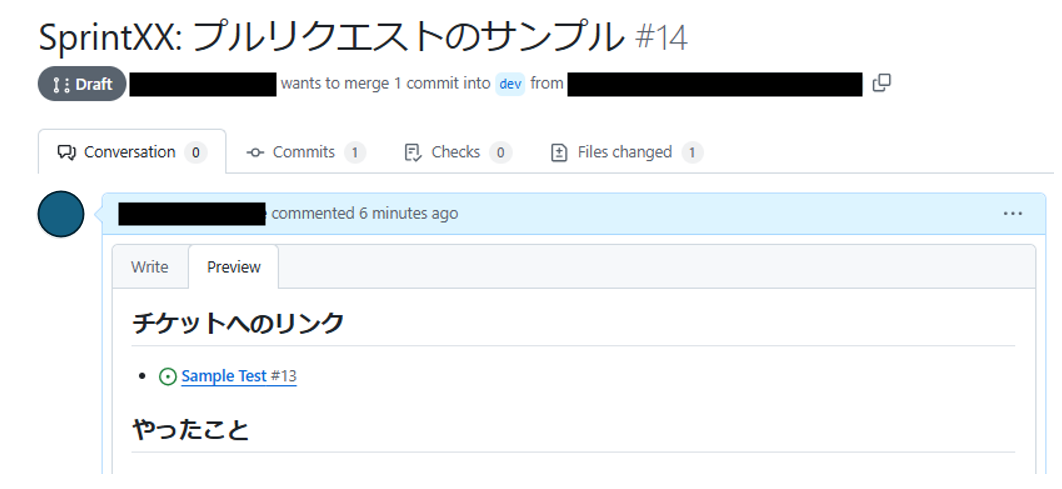Click the redacted commenter username
The height and width of the screenshot is (489, 1062).
click(x=192, y=213)
